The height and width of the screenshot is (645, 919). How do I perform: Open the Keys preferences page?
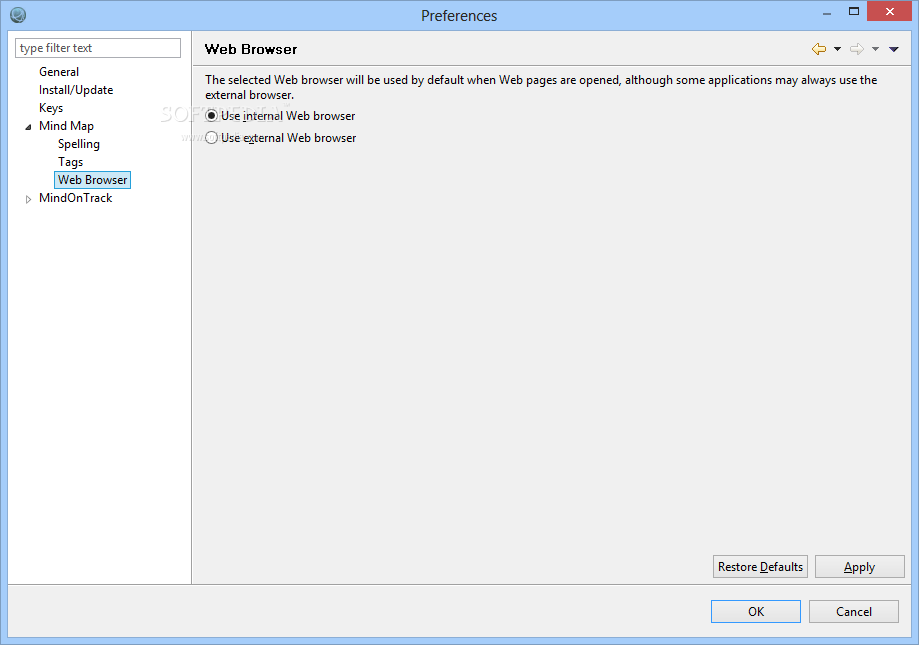click(51, 108)
